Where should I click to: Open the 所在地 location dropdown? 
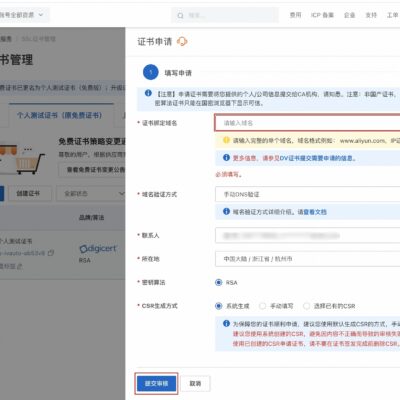[307, 259]
